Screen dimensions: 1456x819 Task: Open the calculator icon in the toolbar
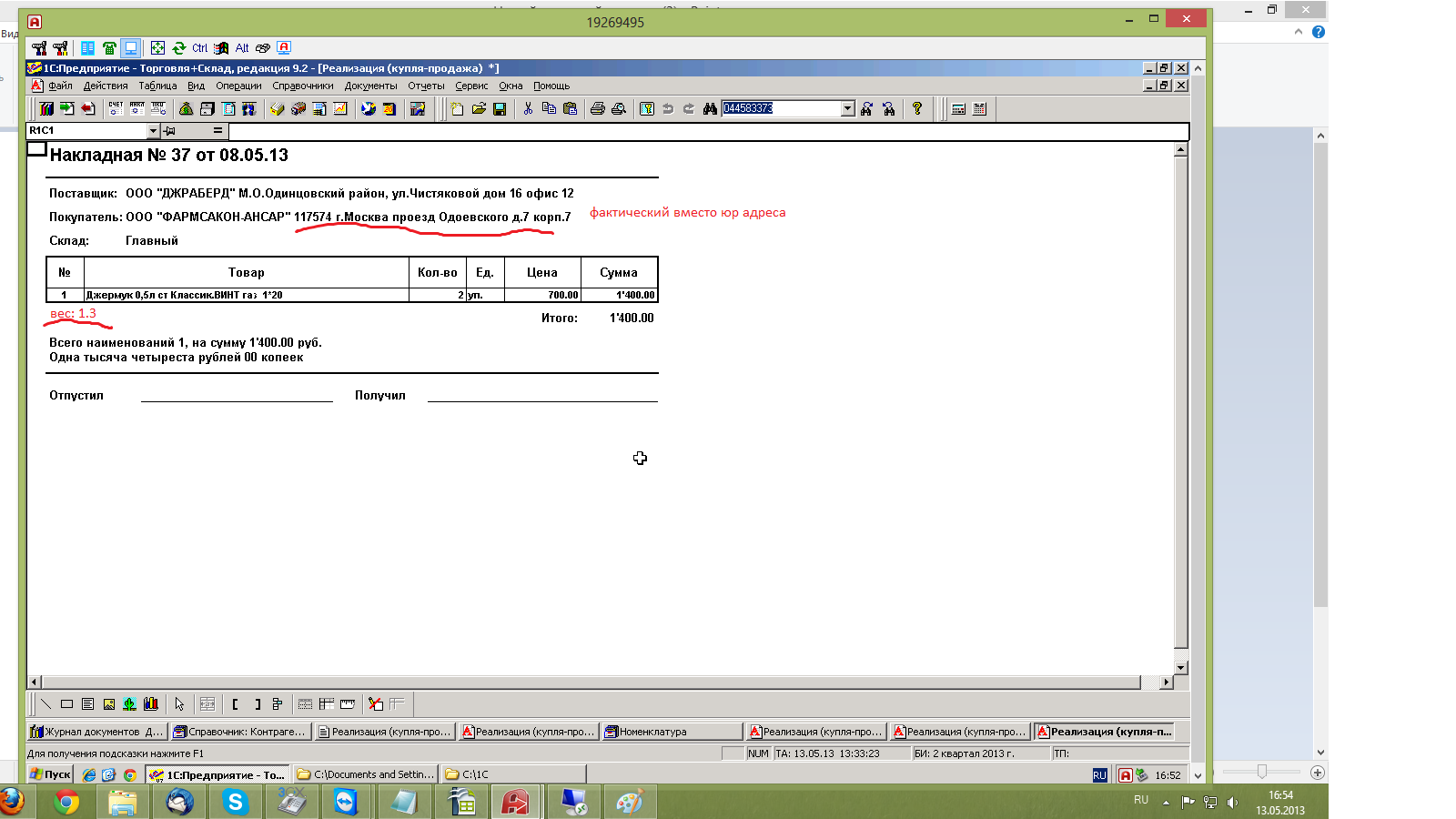958,109
